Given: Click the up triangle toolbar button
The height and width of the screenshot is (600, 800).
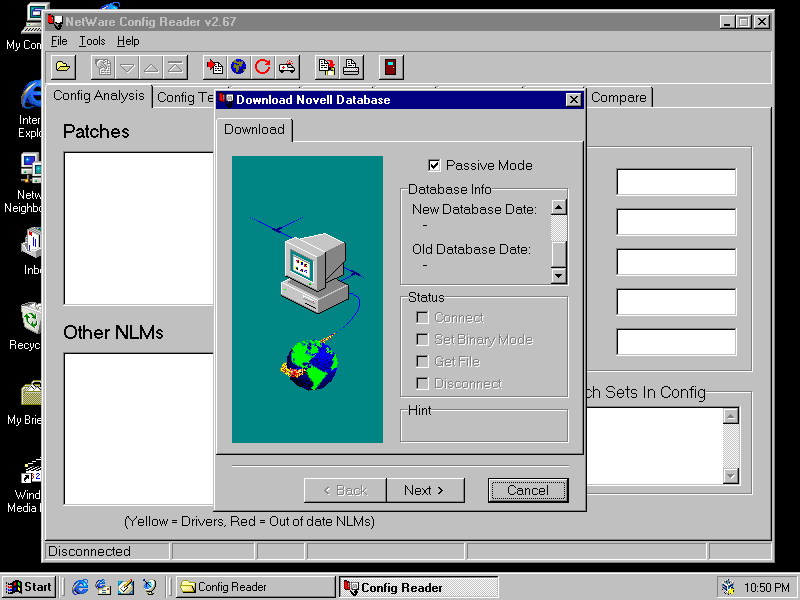Looking at the screenshot, I should click(x=151, y=67).
